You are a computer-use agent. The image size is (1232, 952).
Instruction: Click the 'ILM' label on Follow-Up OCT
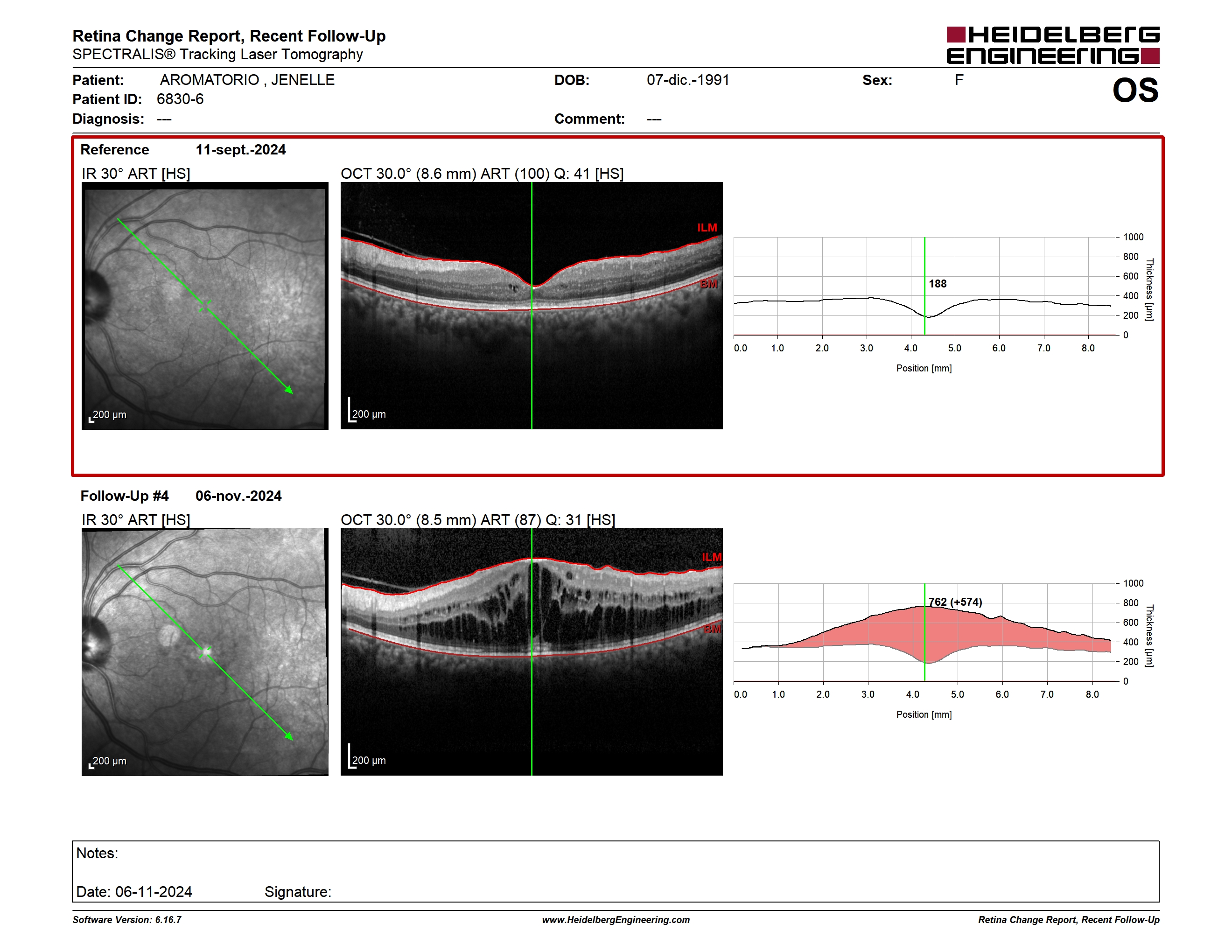tap(712, 557)
